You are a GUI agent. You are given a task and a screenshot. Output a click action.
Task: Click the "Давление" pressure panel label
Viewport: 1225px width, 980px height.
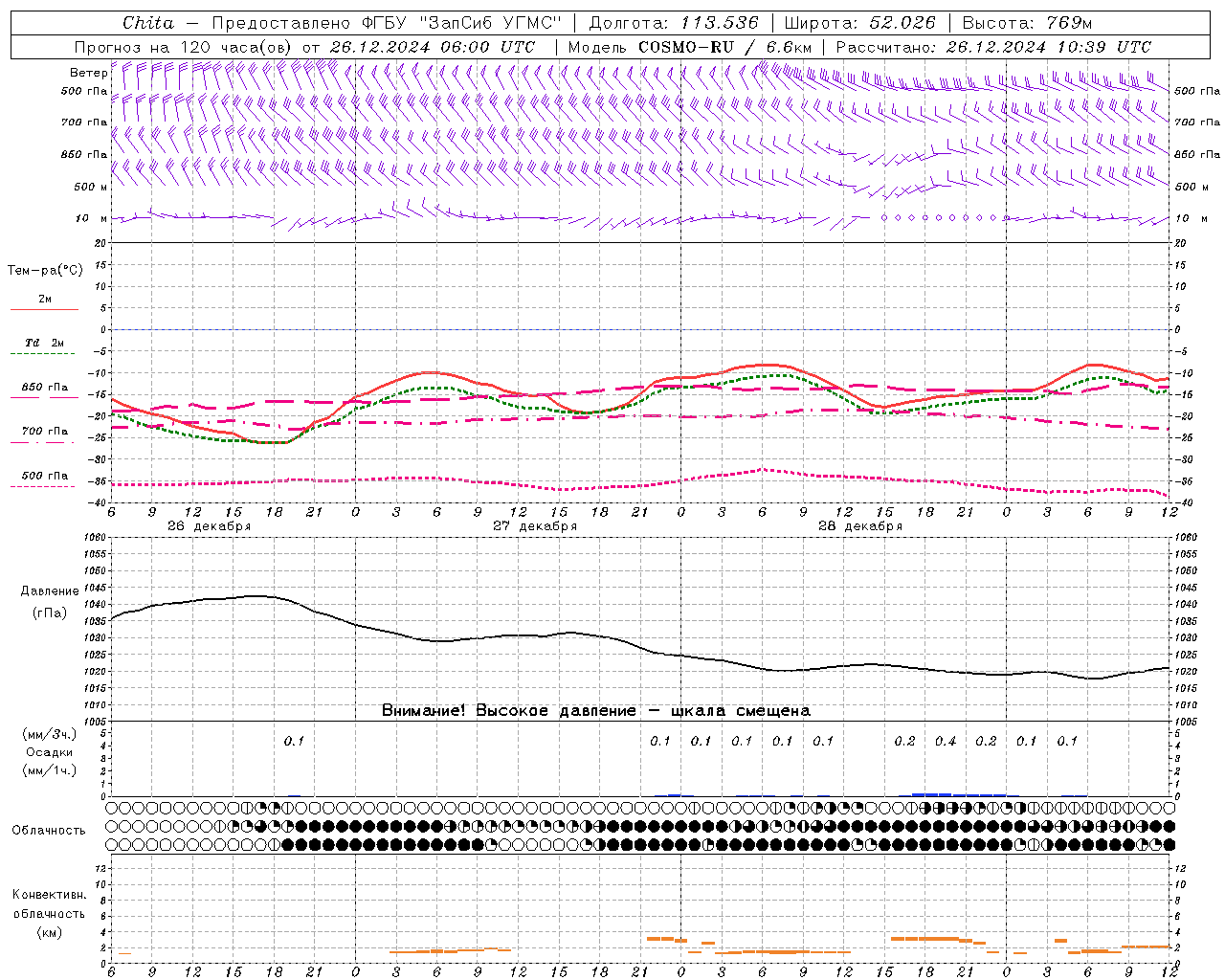(x=50, y=591)
